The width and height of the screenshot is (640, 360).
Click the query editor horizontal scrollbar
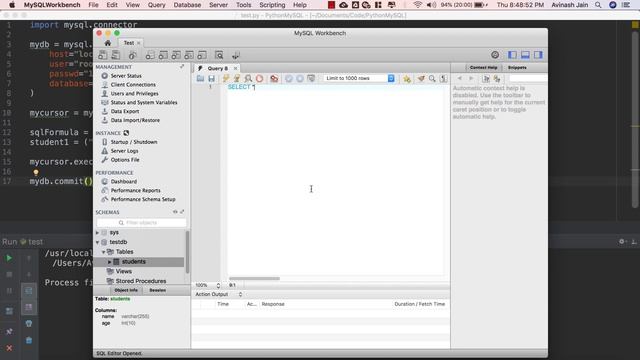[x=254, y=279]
